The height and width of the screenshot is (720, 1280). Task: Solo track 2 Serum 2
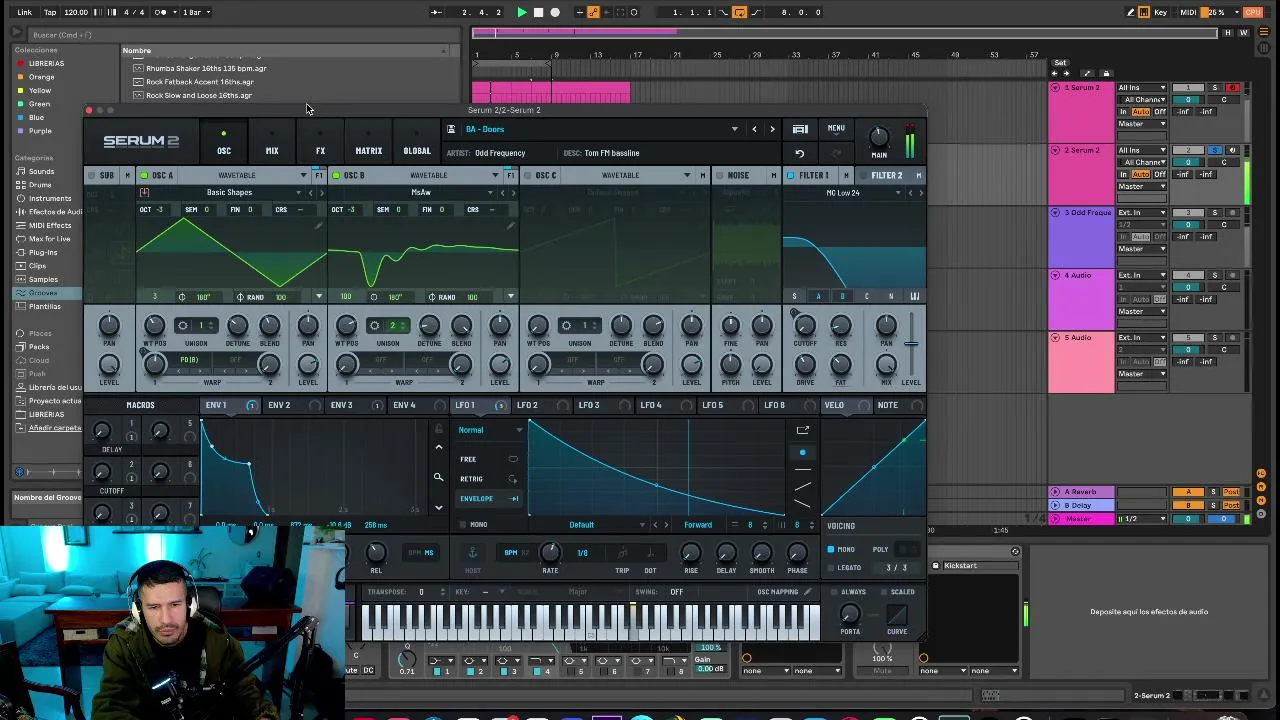[1215, 150]
